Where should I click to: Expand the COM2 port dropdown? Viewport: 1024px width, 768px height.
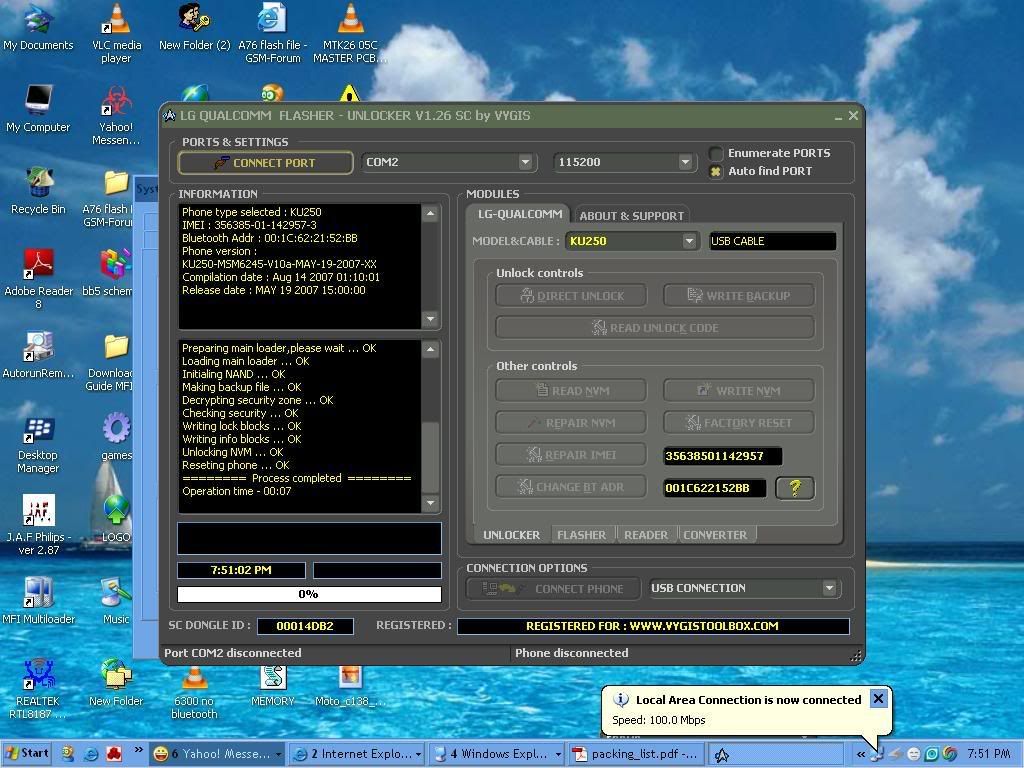[x=525, y=162]
